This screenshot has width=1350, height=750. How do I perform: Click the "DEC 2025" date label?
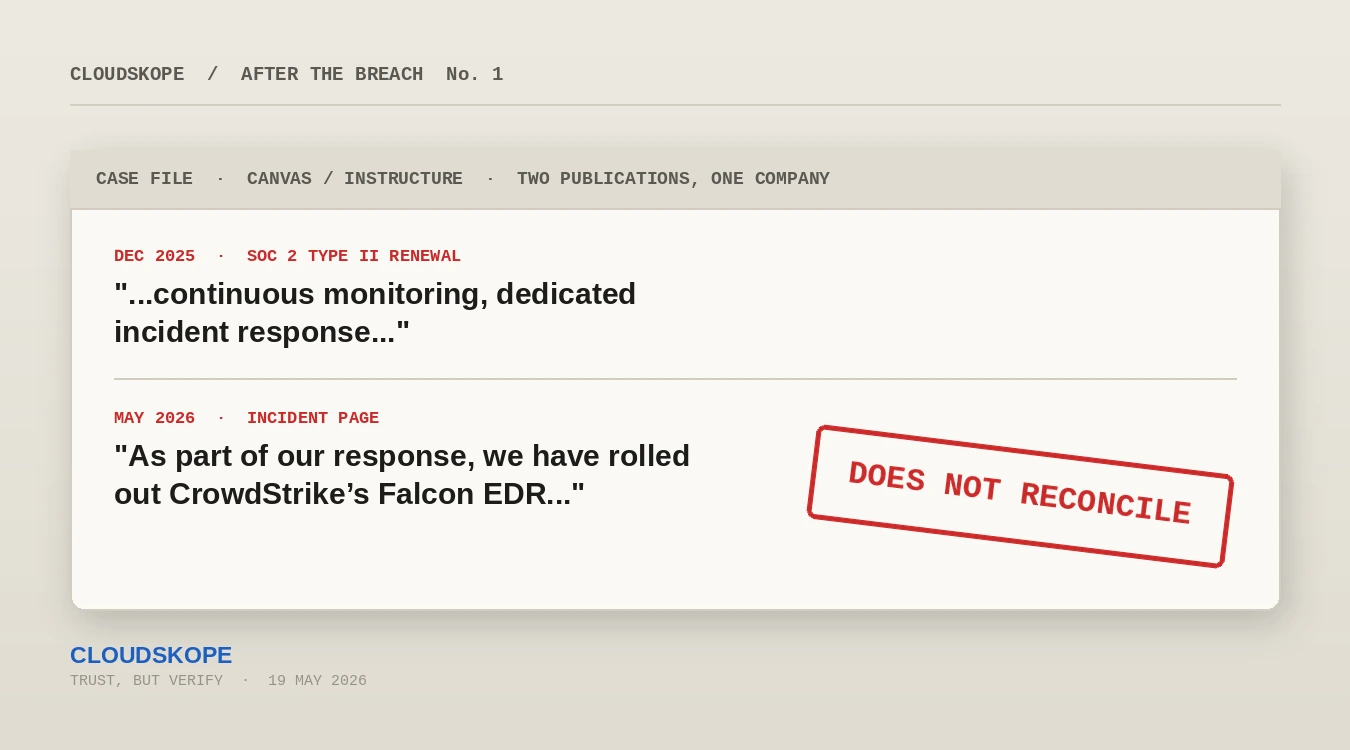pos(154,256)
